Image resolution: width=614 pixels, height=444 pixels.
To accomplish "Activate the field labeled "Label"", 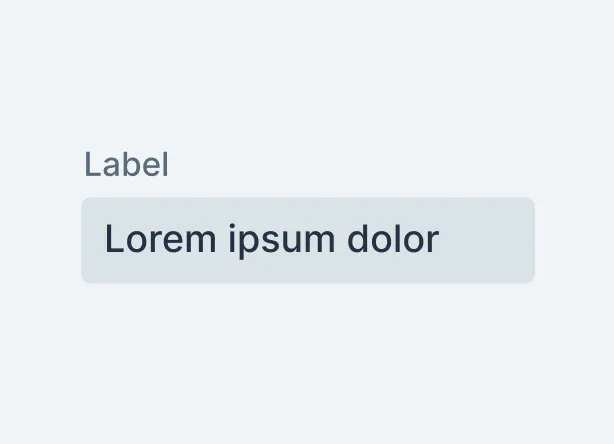I will [308, 240].
